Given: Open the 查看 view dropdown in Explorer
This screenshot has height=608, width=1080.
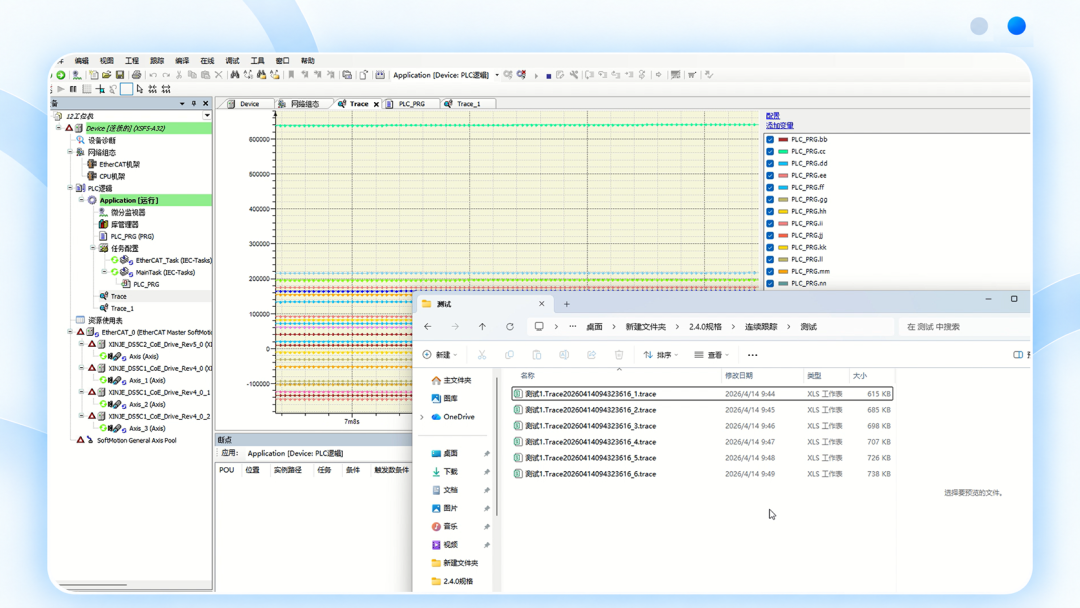Looking at the screenshot, I should 712,355.
